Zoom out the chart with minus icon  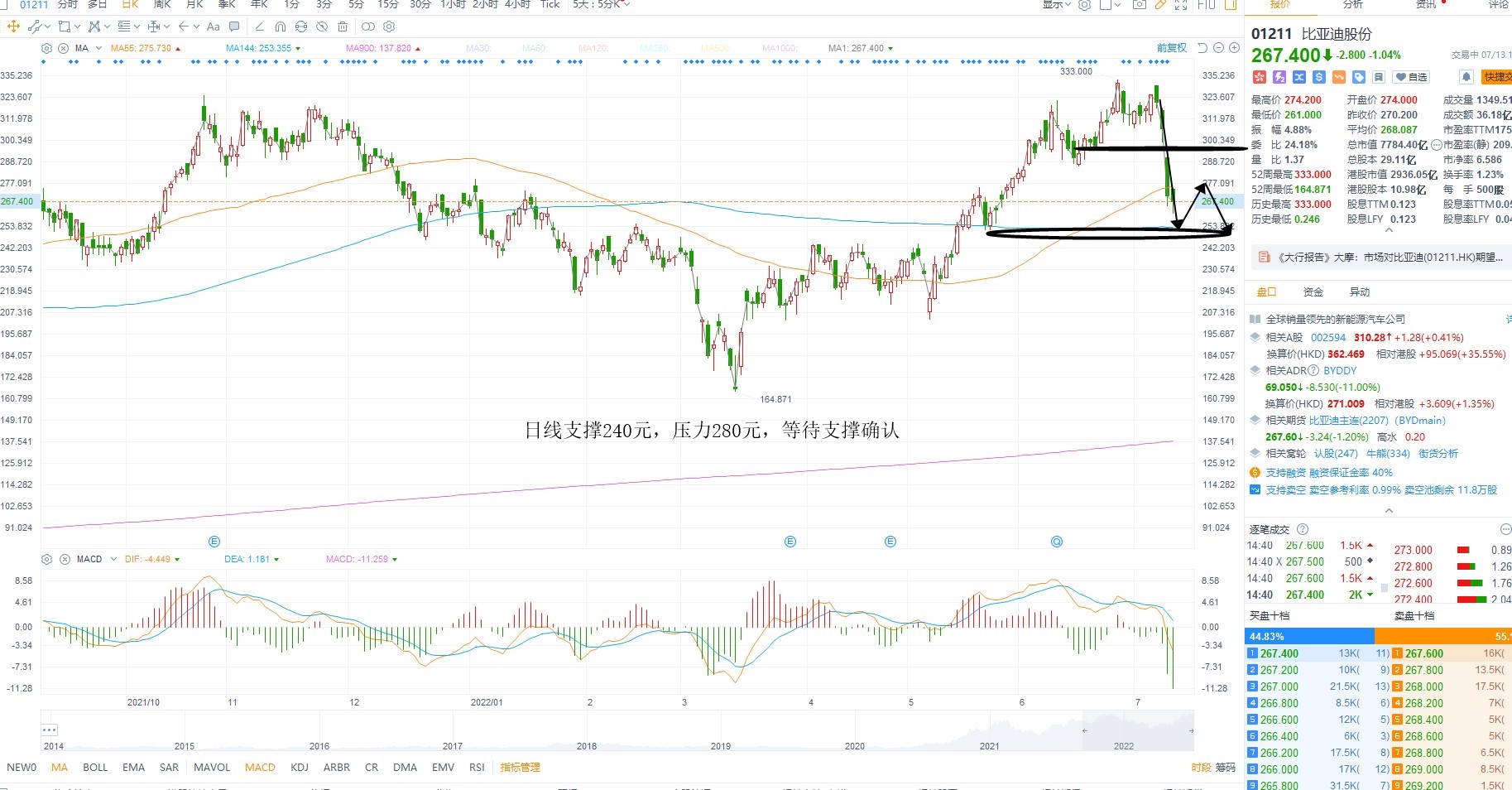1218,48
